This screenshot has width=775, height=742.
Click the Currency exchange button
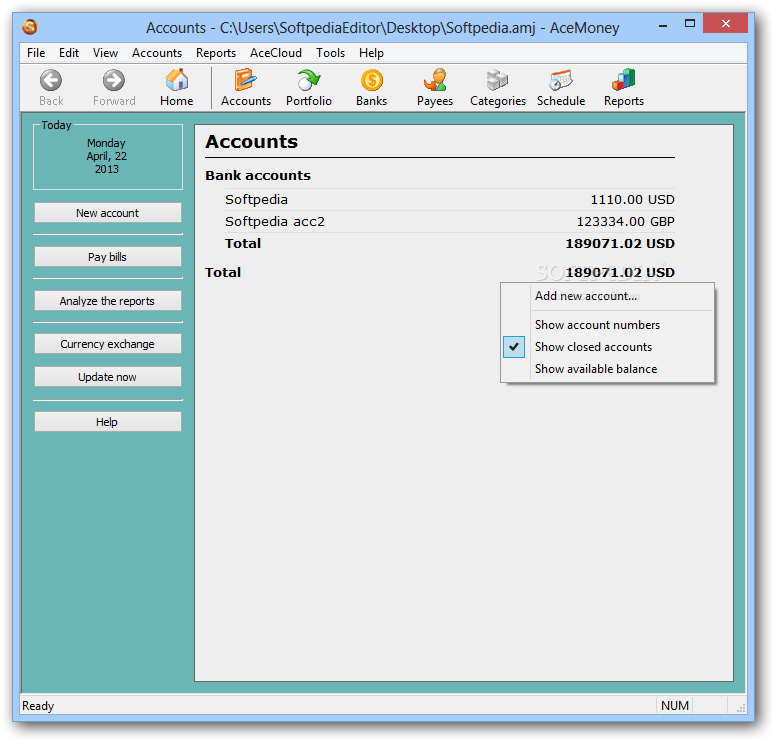coord(108,344)
